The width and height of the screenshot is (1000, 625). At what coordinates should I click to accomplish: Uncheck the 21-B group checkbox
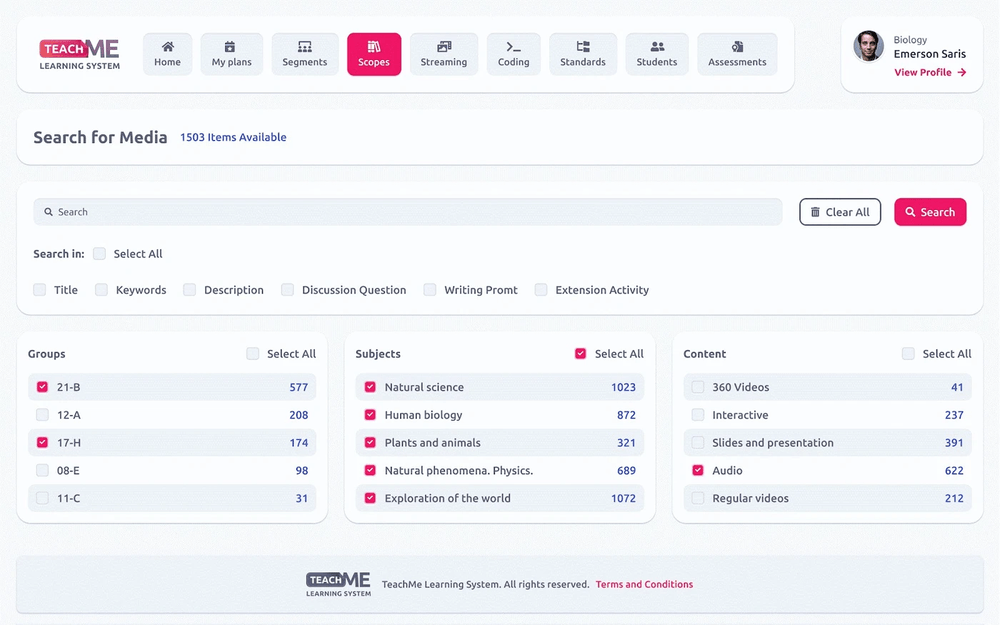click(x=42, y=387)
